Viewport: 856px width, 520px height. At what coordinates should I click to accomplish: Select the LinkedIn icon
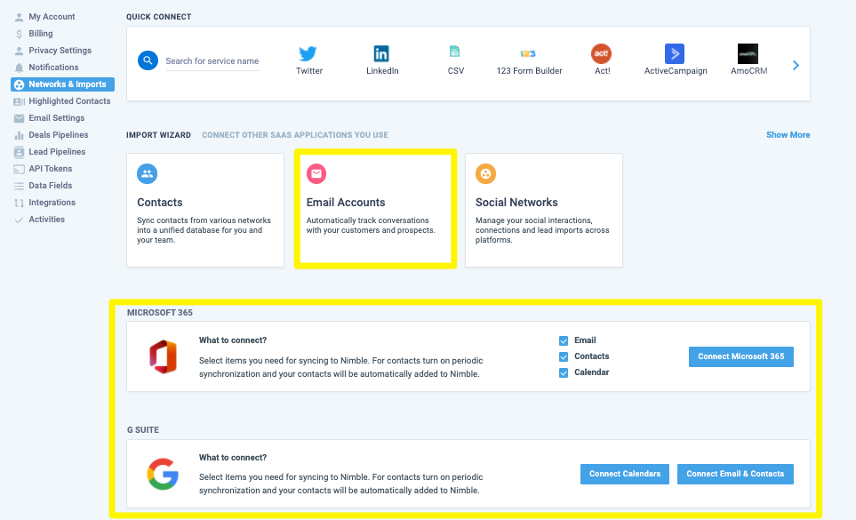(381, 53)
